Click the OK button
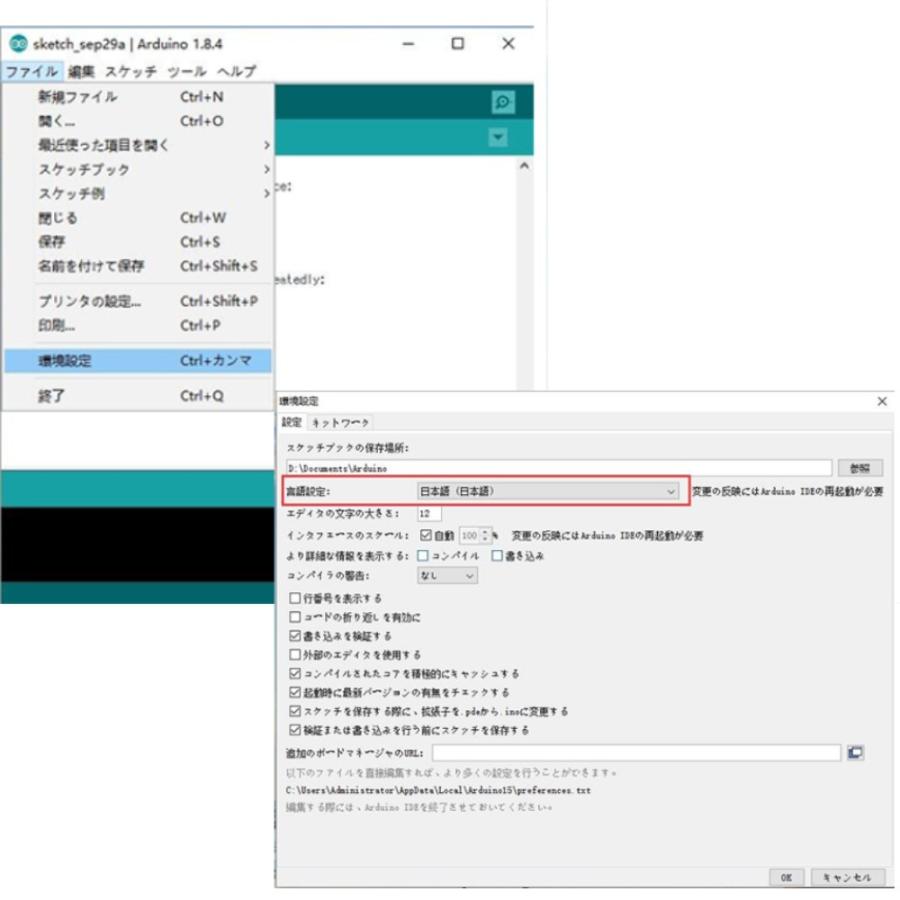This screenshot has height=900, width=900. [786, 877]
